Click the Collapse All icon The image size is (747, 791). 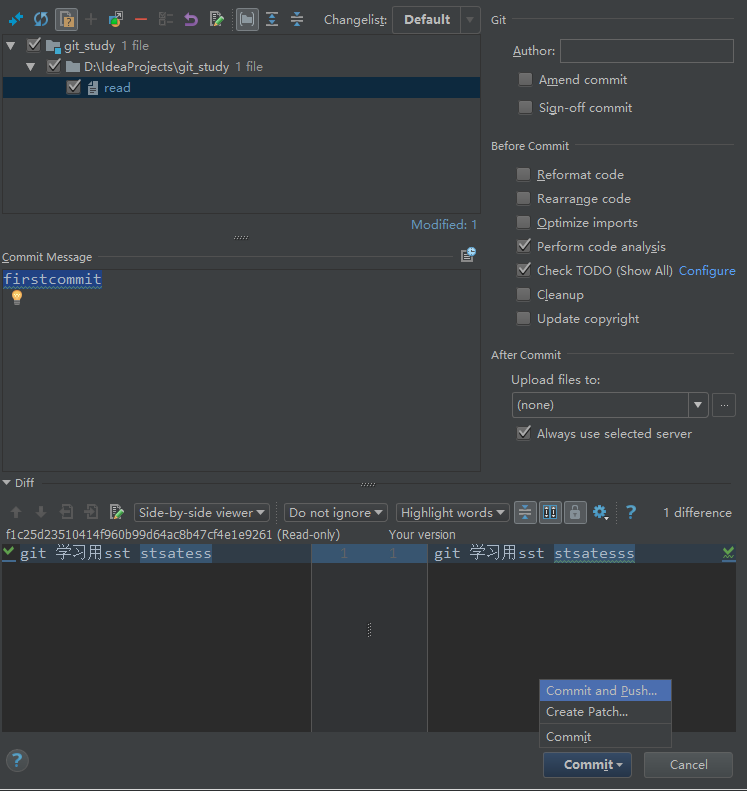297,19
